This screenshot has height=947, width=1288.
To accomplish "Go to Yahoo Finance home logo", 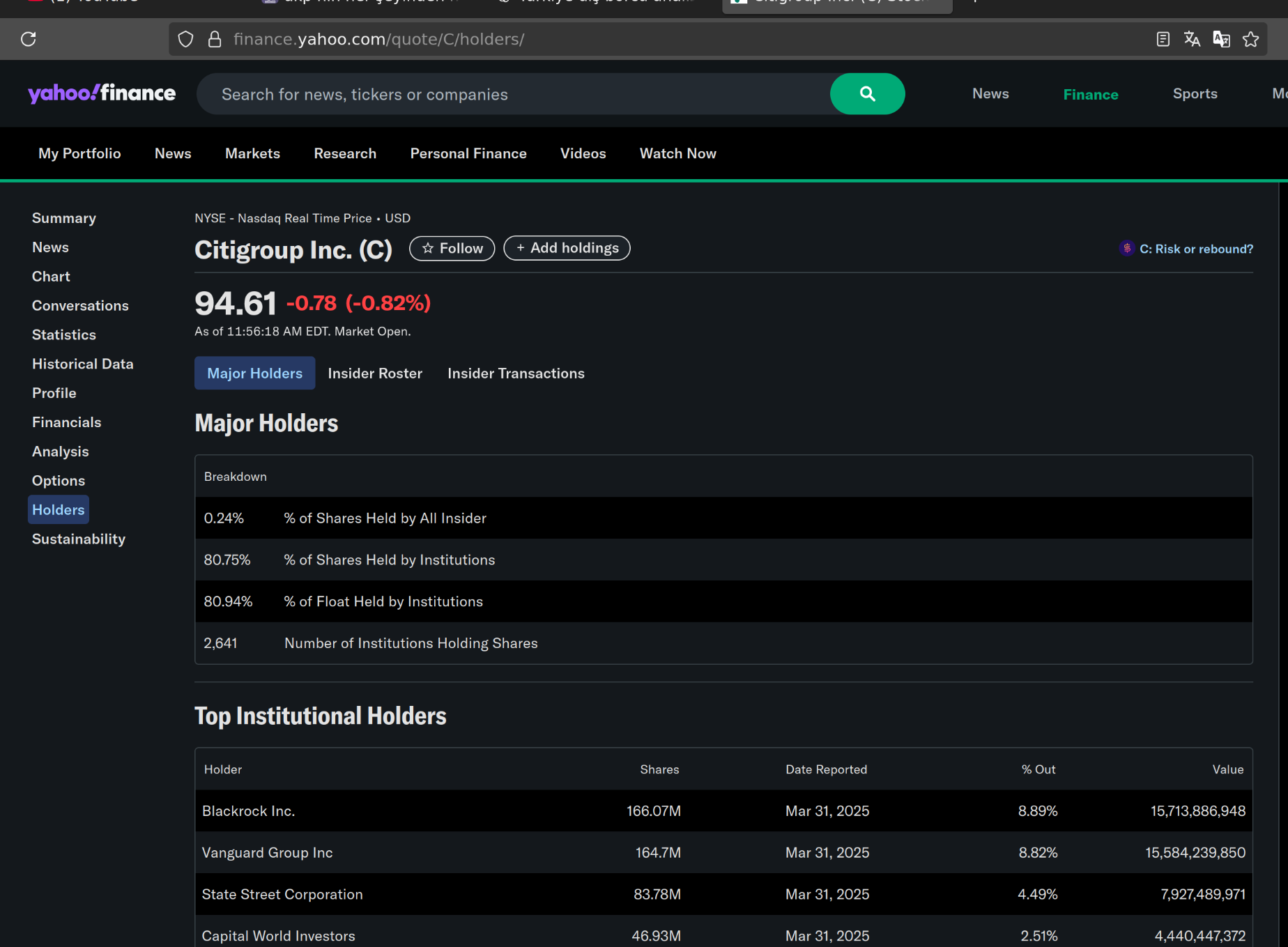I will pyautogui.click(x=102, y=93).
